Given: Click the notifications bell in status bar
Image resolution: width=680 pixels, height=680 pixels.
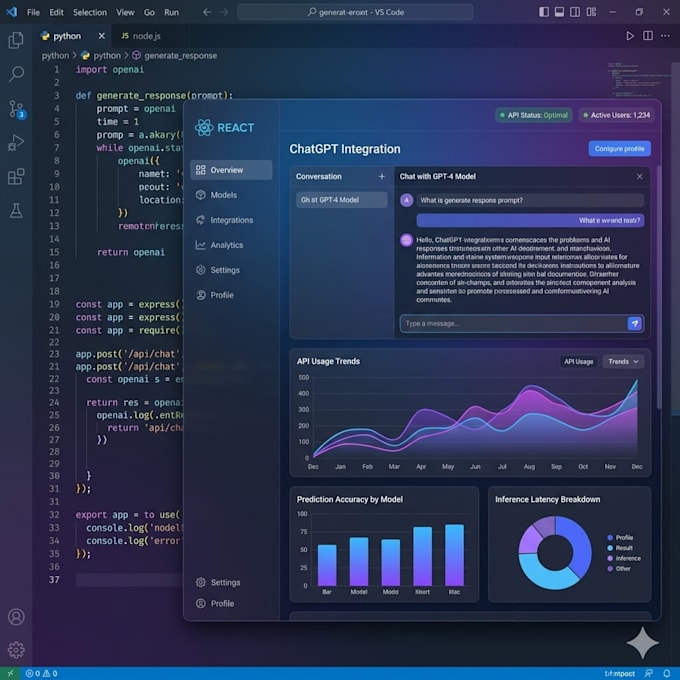Looking at the screenshot, I should click(667, 673).
